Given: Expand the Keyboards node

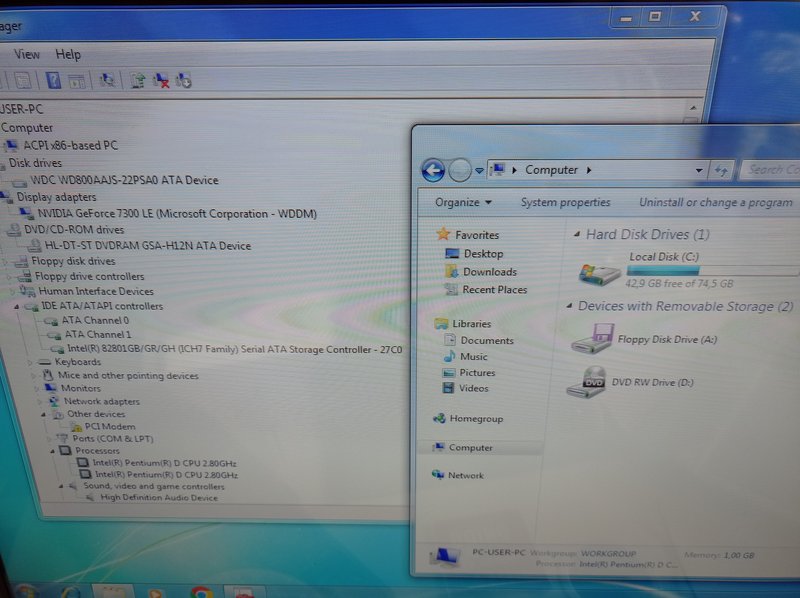Looking at the screenshot, I should coord(30,362).
